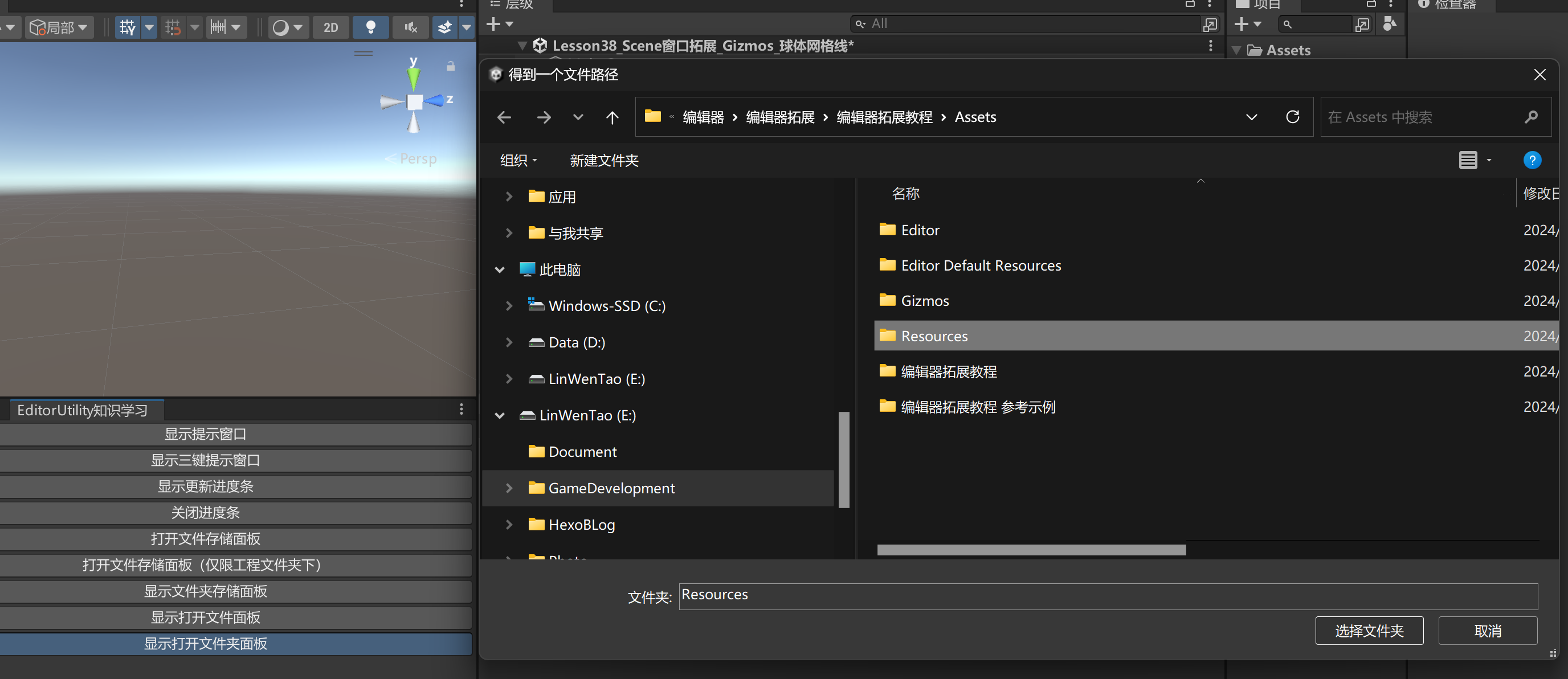This screenshot has width=1568, height=679.
Task: Open the 局部 local/global dropdown
Action: pyautogui.click(x=59, y=27)
